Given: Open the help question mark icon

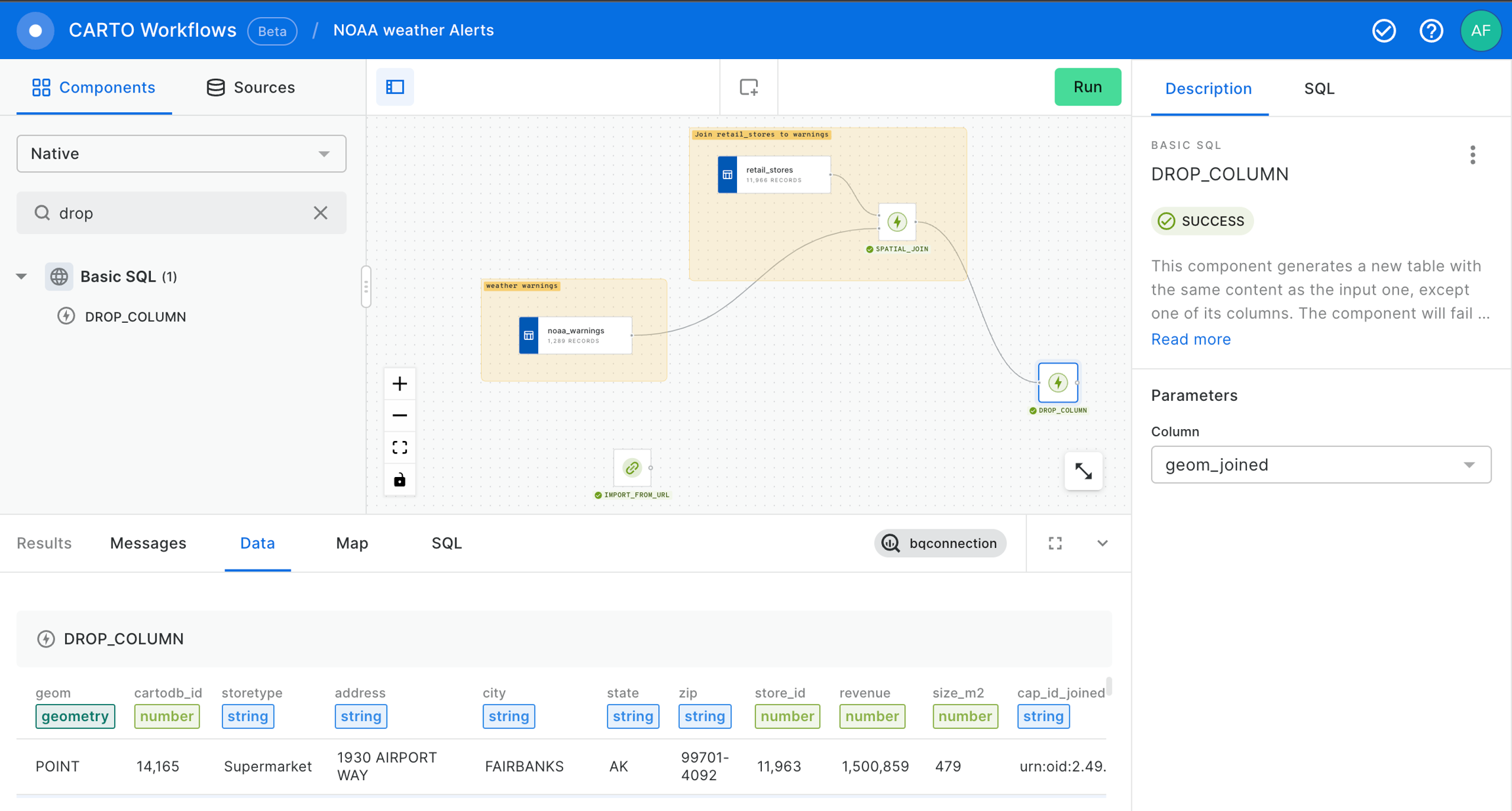Looking at the screenshot, I should click(1431, 31).
